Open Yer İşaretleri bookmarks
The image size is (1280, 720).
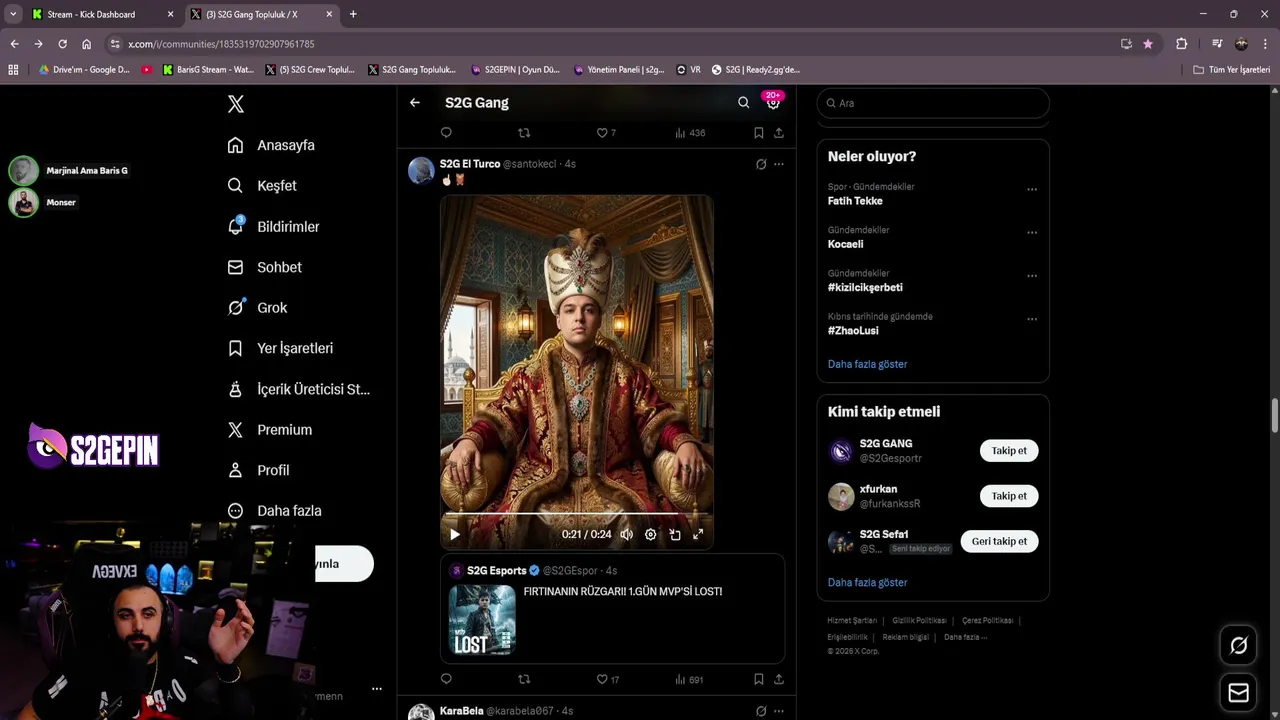(280, 348)
